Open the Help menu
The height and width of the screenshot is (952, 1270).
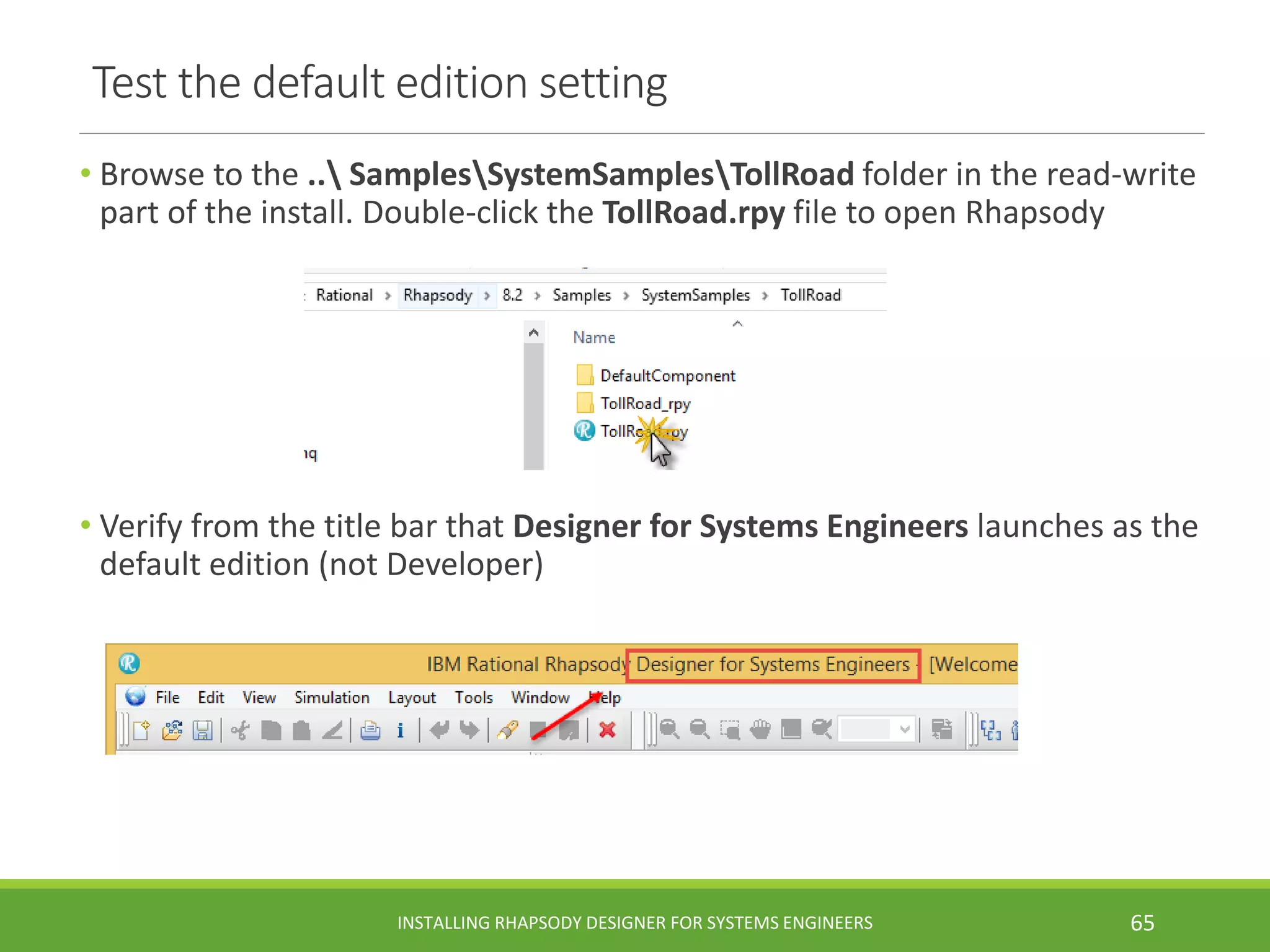tap(605, 697)
